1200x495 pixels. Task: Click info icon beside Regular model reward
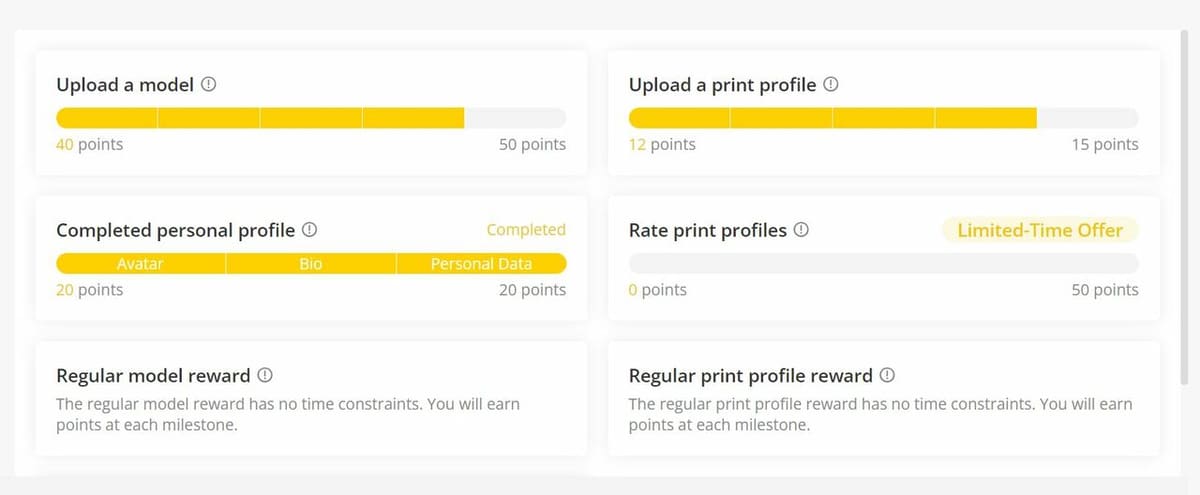265,376
